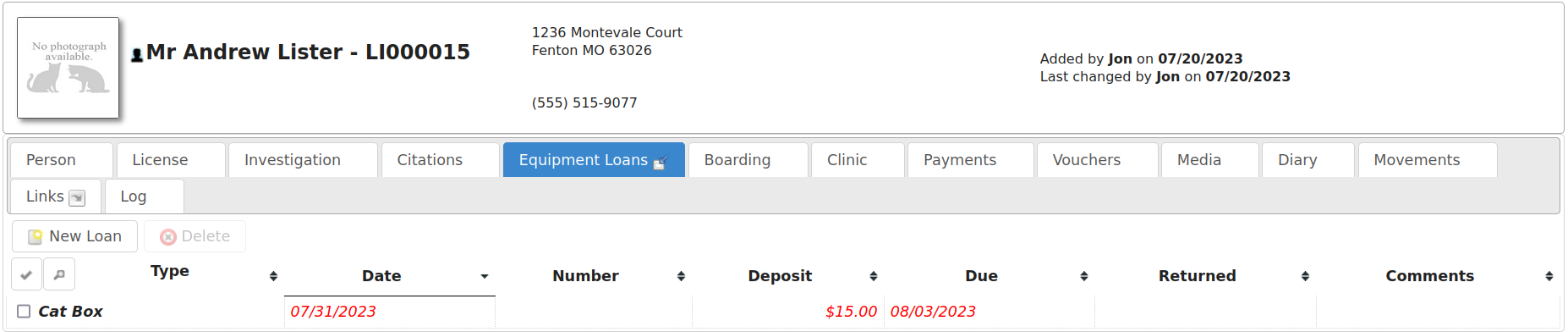
Task: Sort by Comments column arrows
Action: click(1549, 276)
